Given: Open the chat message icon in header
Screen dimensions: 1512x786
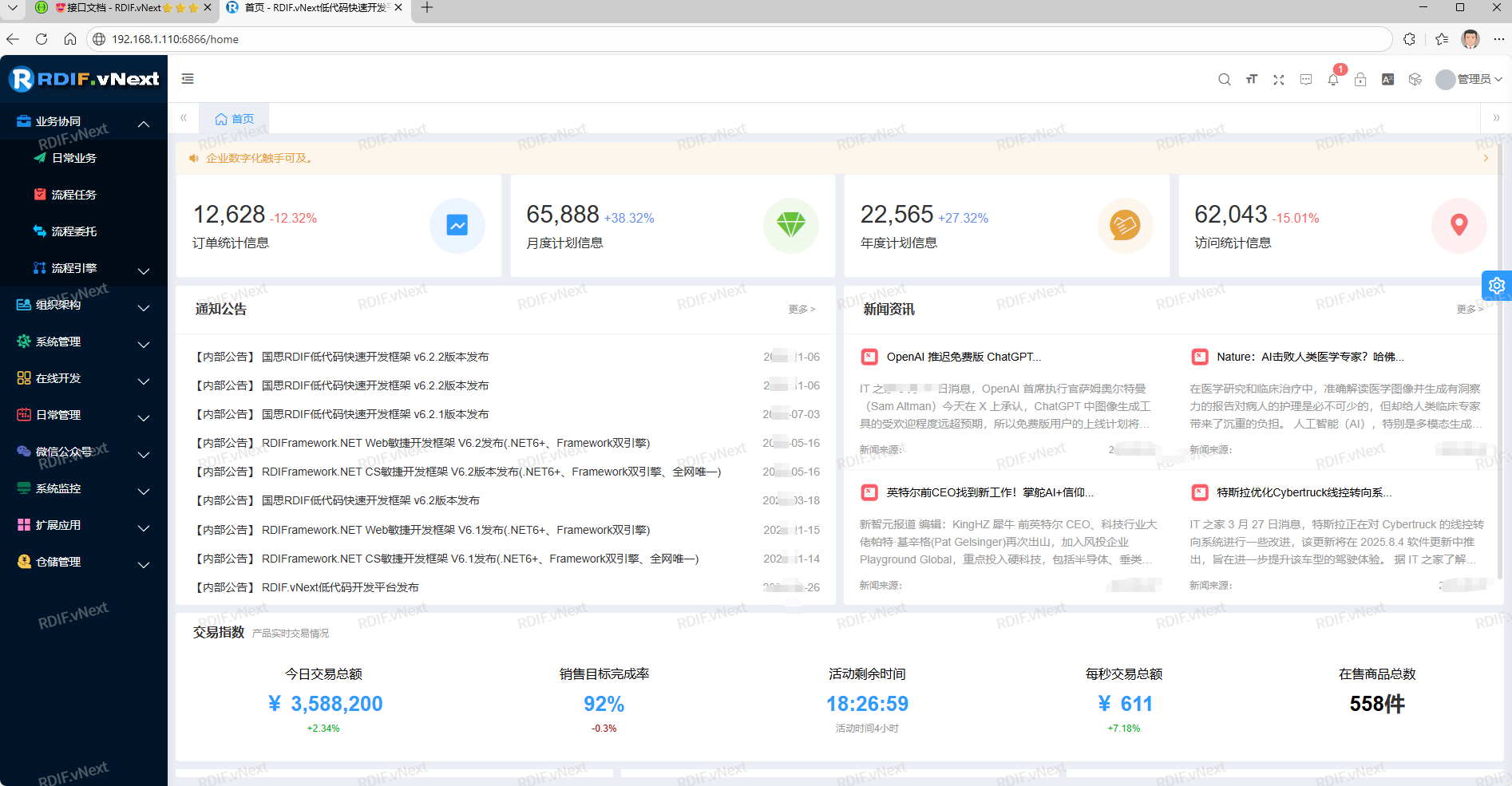Looking at the screenshot, I should pyautogui.click(x=1306, y=79).
